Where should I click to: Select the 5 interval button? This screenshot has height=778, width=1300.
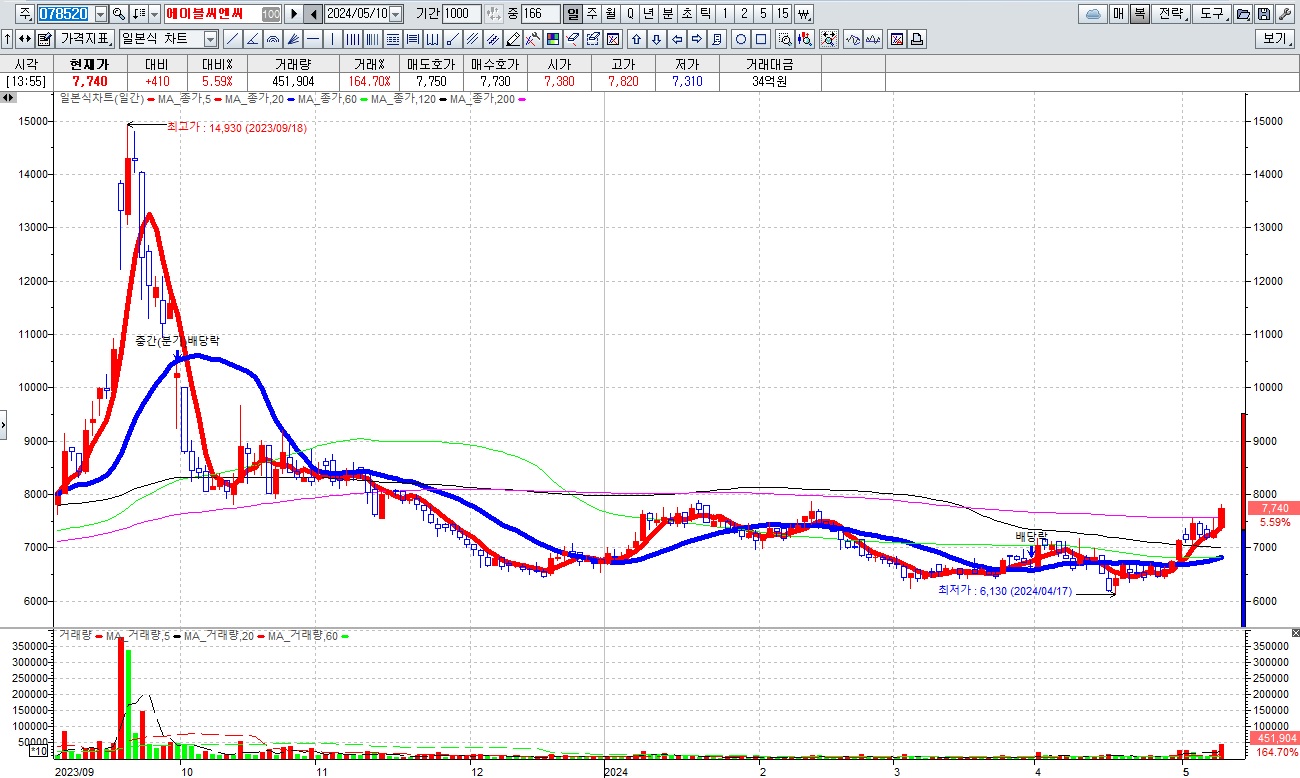[763, 14]
